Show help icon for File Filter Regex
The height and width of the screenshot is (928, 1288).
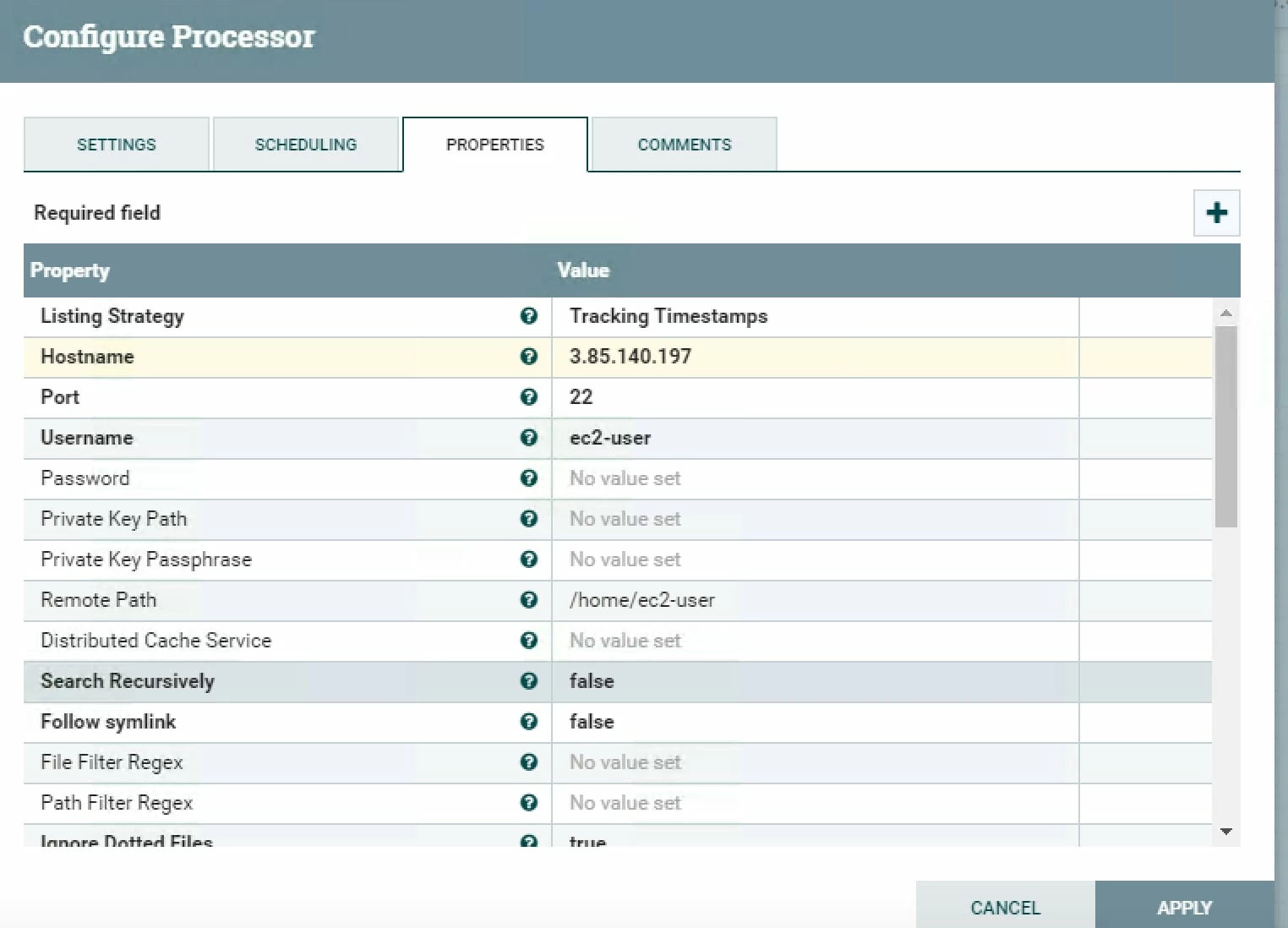point(529,762)
